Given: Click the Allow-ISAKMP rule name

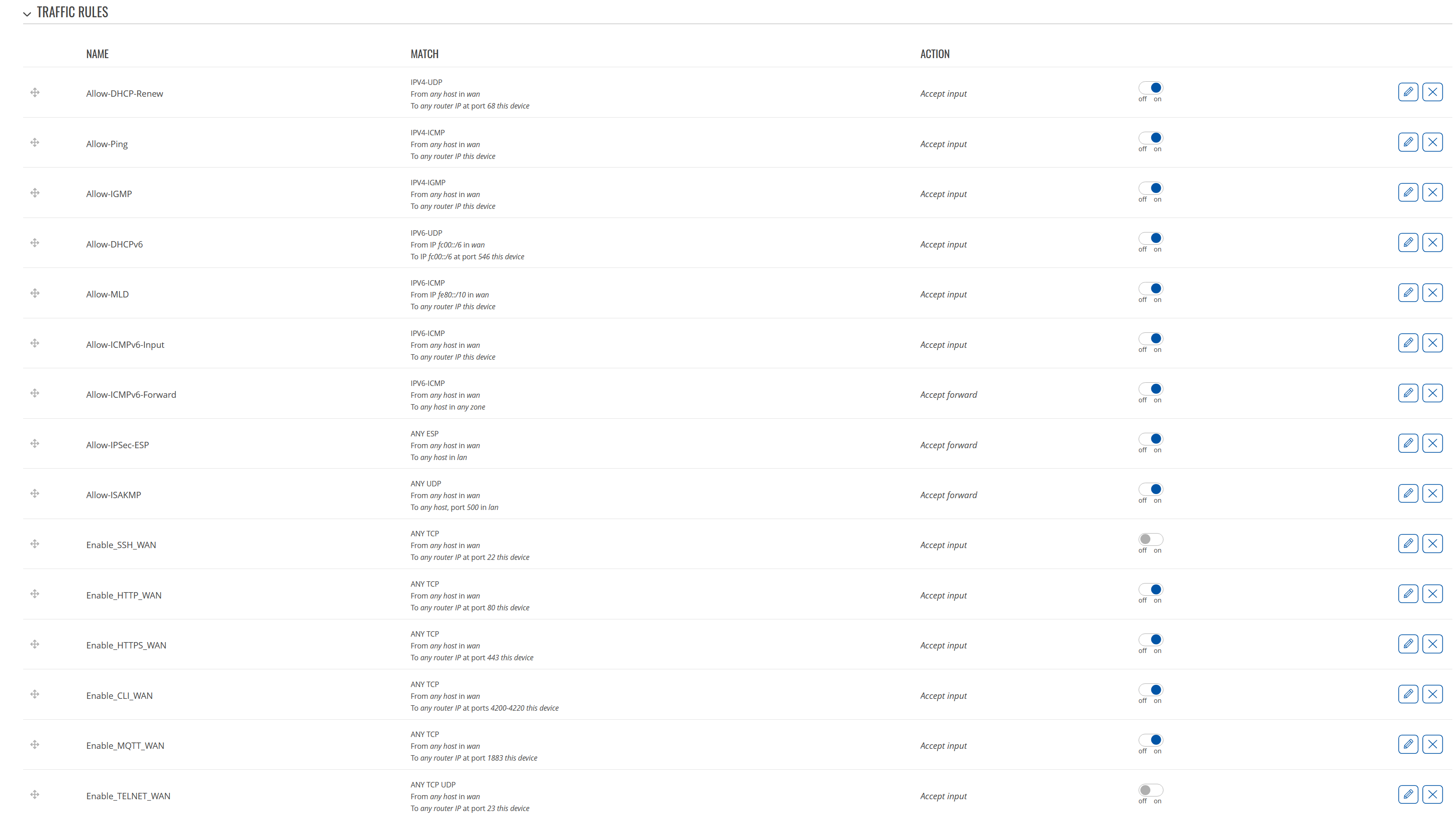Looking at the screenshot, I should pyautogui.click(x=114, y=495).
